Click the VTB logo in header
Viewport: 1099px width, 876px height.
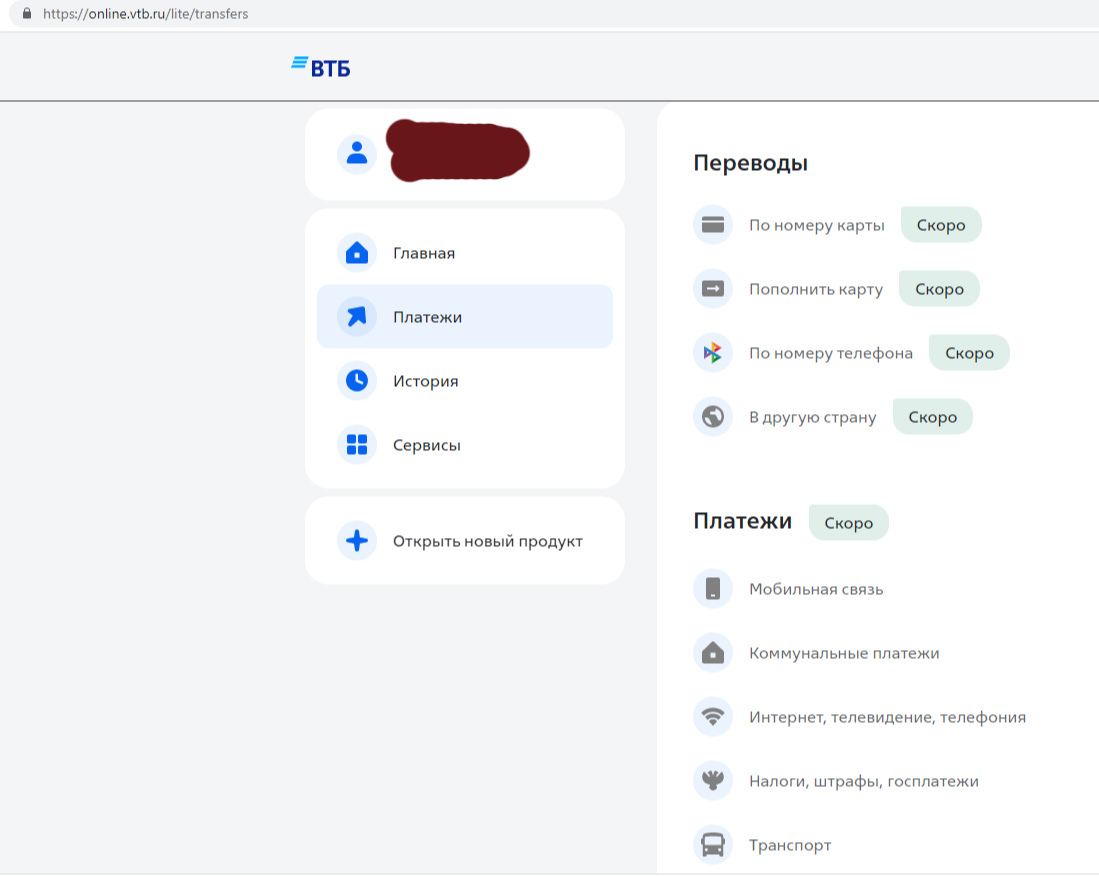321,67
